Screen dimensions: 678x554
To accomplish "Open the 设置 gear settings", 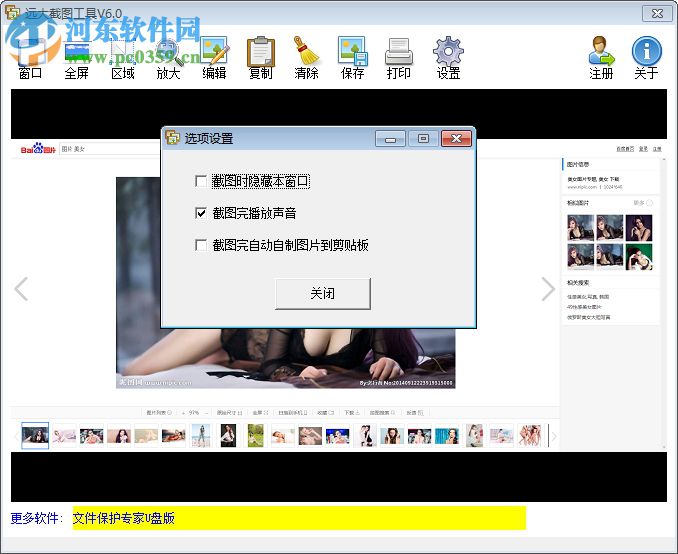I will point(448,58).
